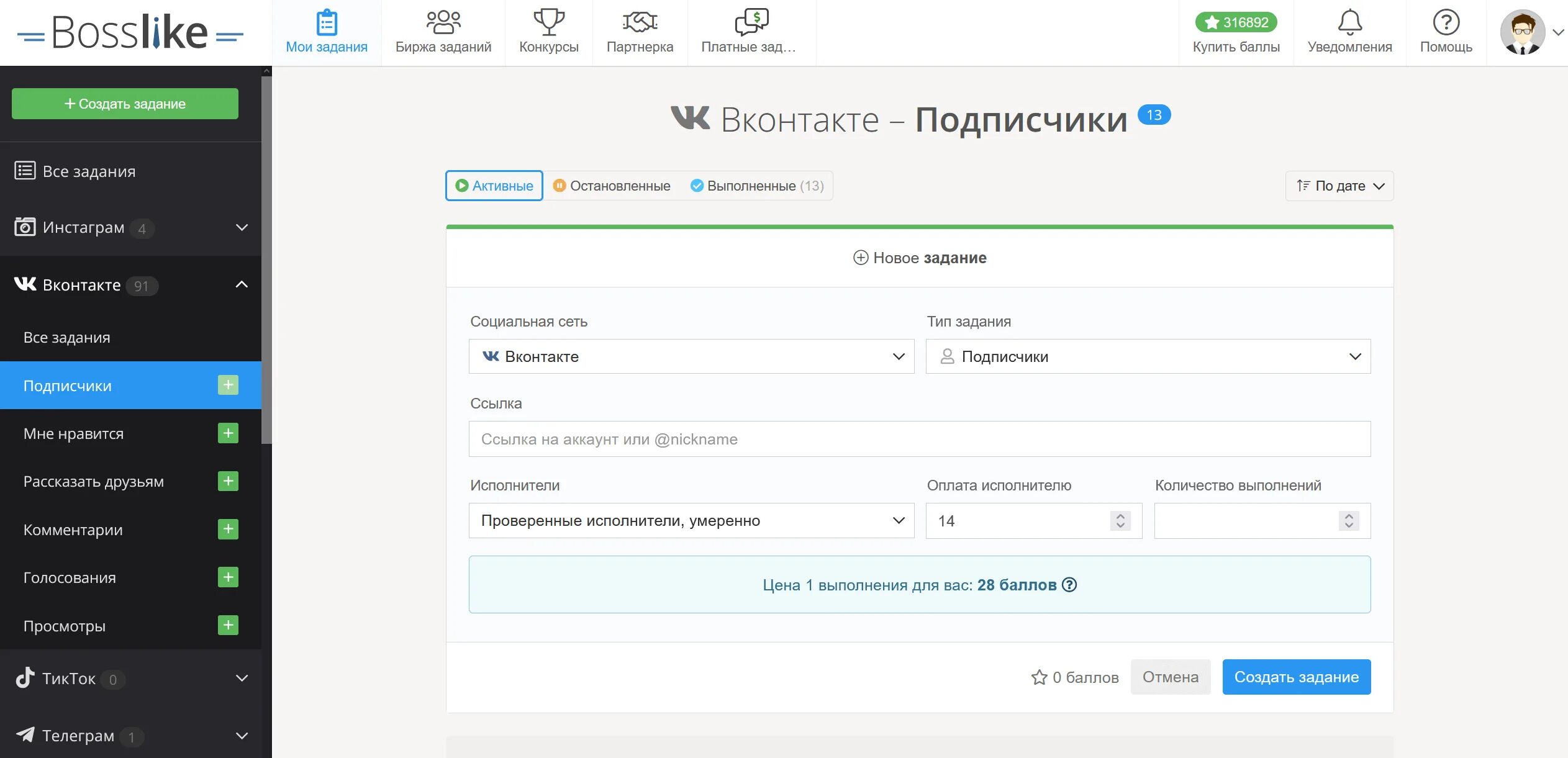Switch to the Активные tab
The width and height of the screenshot is (1568, 758).
(494, 186)
